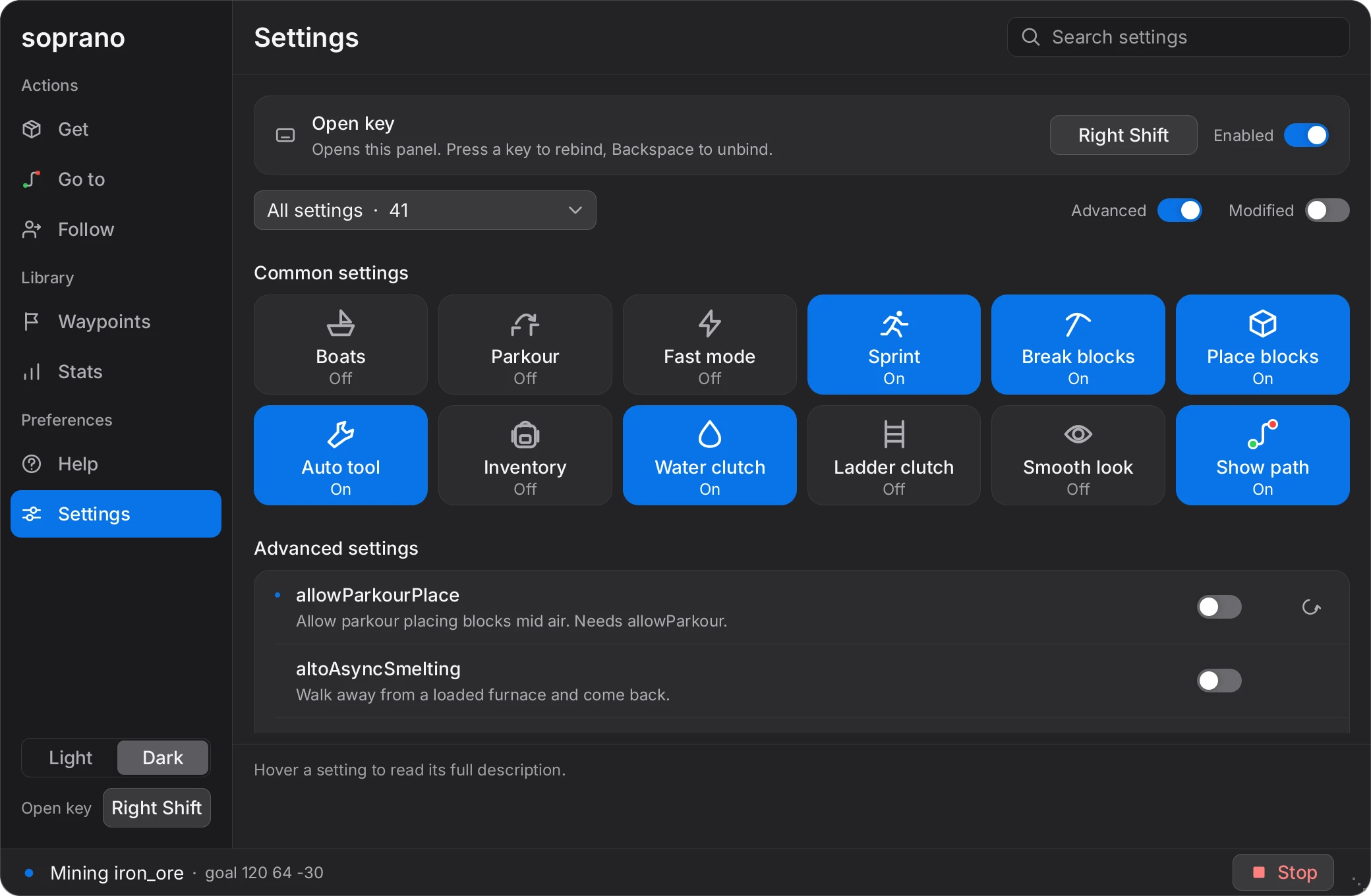Click the sidebar Right Shift key button
Screen dimensions: 1371x896
click(157, 808)
